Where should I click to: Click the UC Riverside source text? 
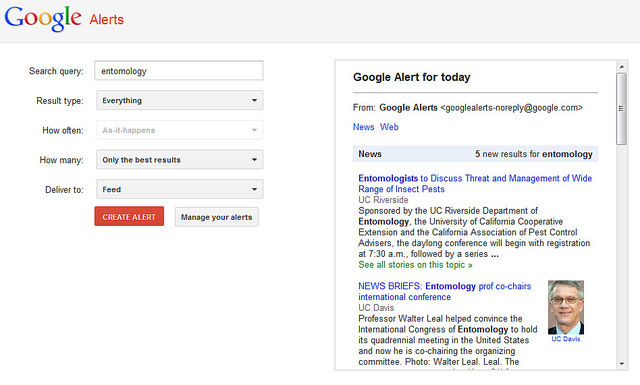(x=383, y=200)
